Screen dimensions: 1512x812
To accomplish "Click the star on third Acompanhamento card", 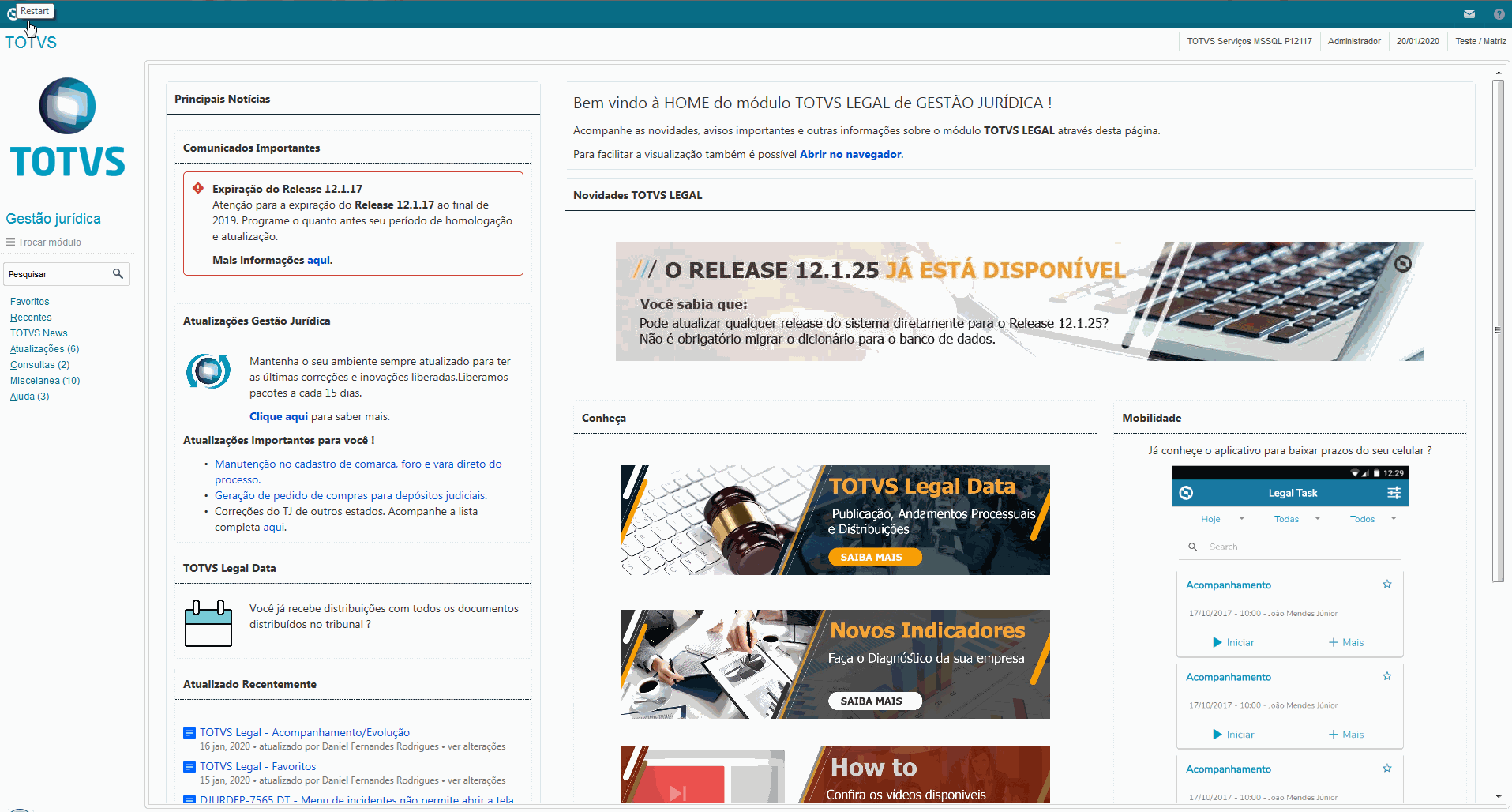I will [1387, 769].
